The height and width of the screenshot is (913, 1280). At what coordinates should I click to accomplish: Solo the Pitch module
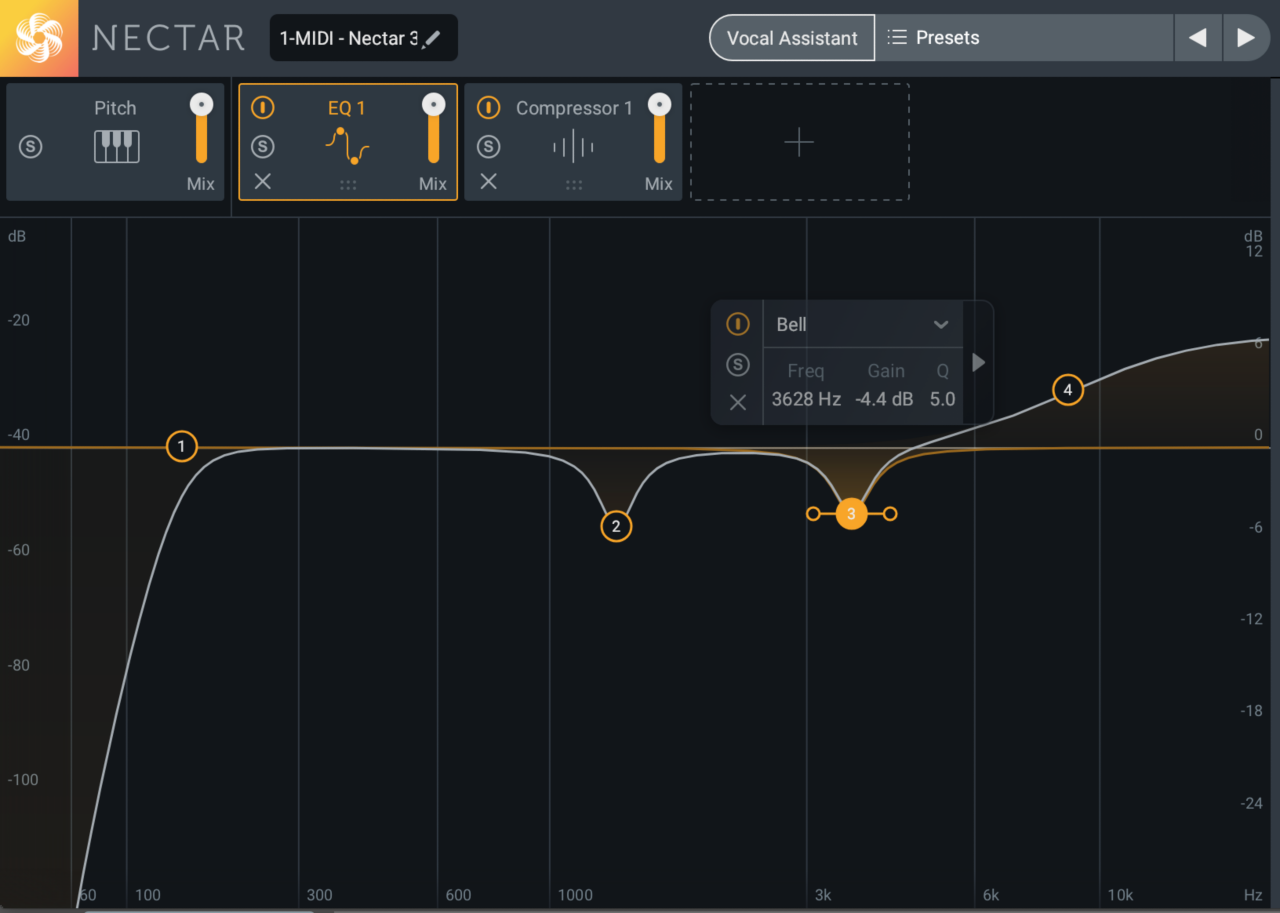click(x=31, y=147)
